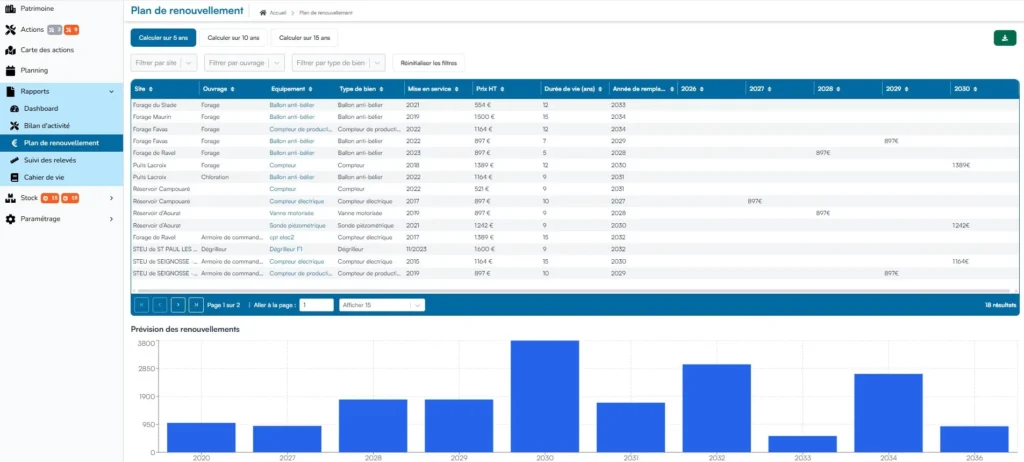Select Calculer sur 10 ans

[x=233, y=38]
